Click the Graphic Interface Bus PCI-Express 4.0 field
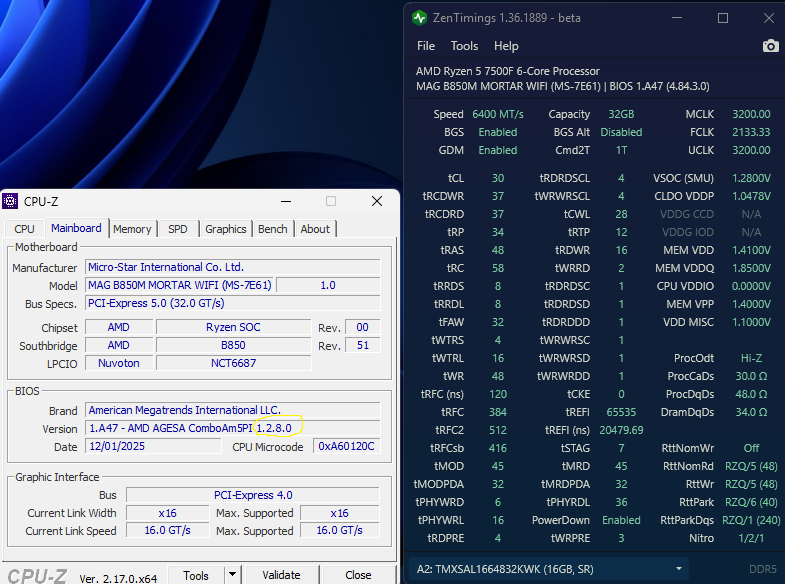 (x=253, y=495)
